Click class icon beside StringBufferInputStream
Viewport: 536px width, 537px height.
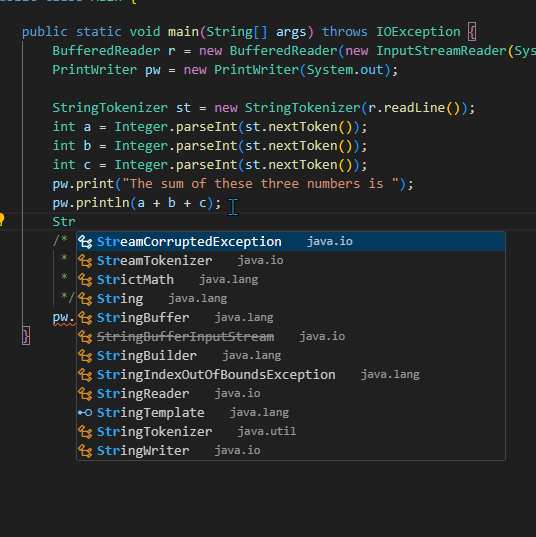(x=85, y=337)
